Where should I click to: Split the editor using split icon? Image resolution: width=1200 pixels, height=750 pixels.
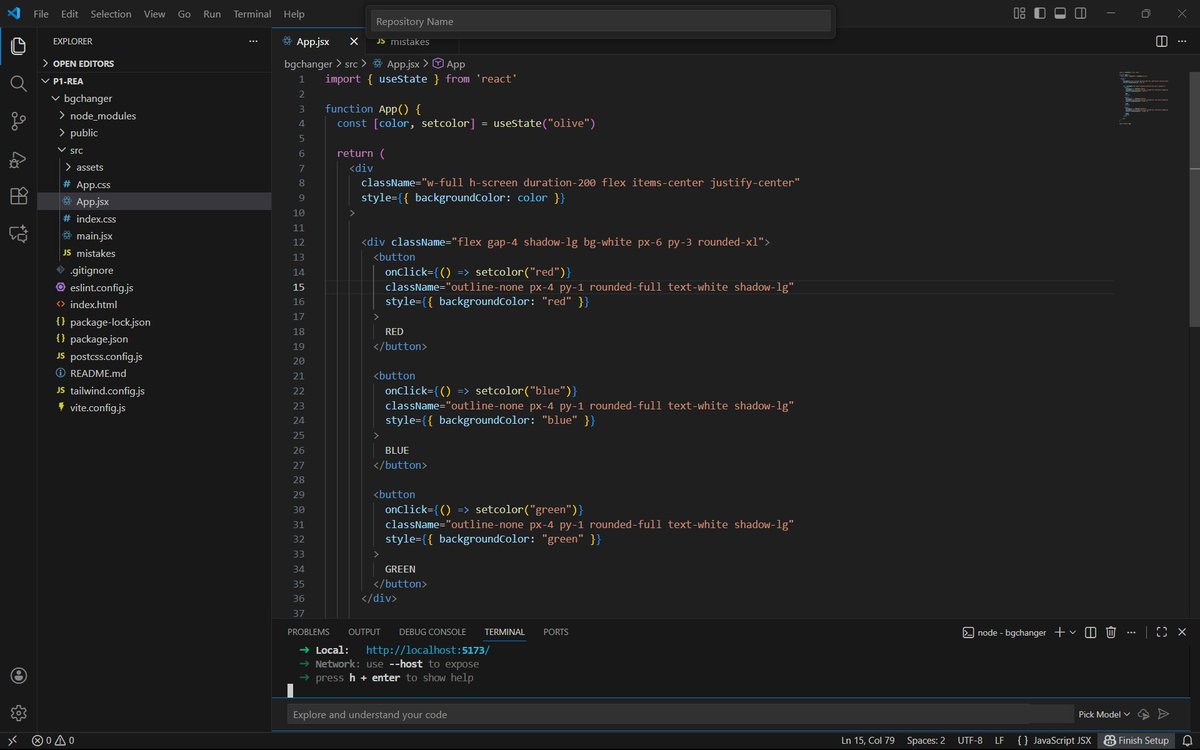coord(1159,42)
